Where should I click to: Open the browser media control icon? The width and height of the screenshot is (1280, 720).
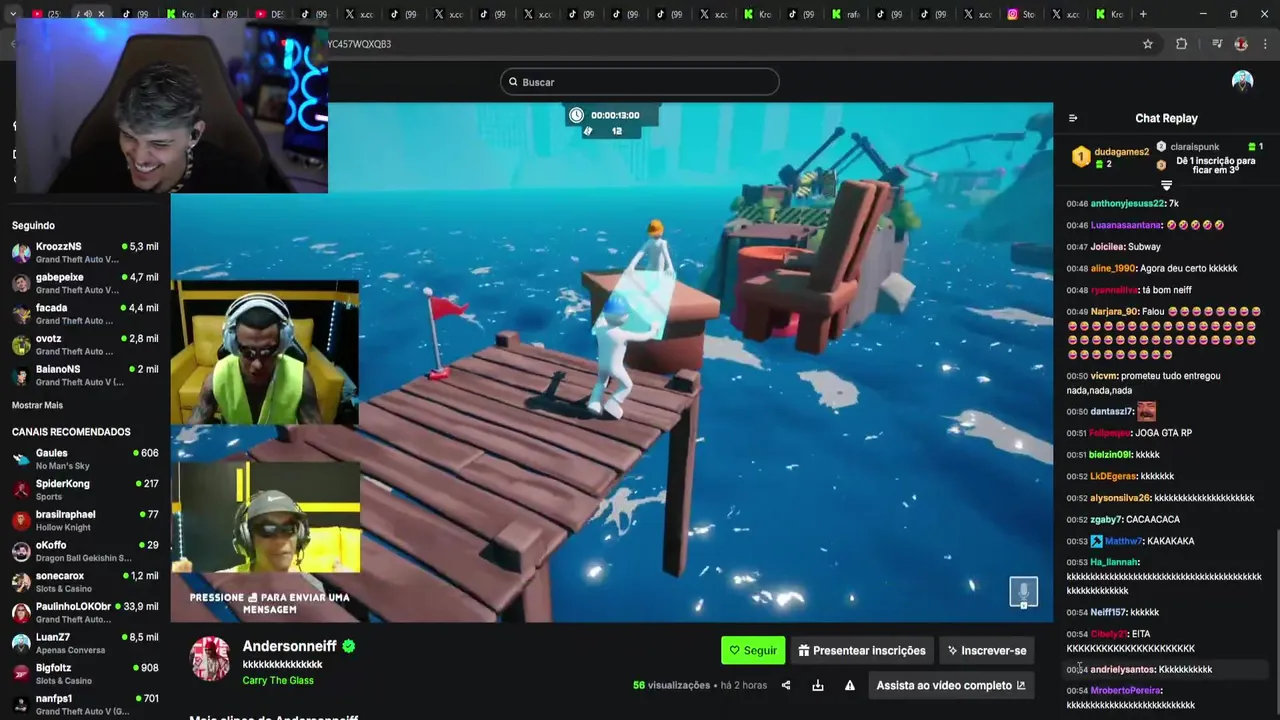click(1217, 44)
